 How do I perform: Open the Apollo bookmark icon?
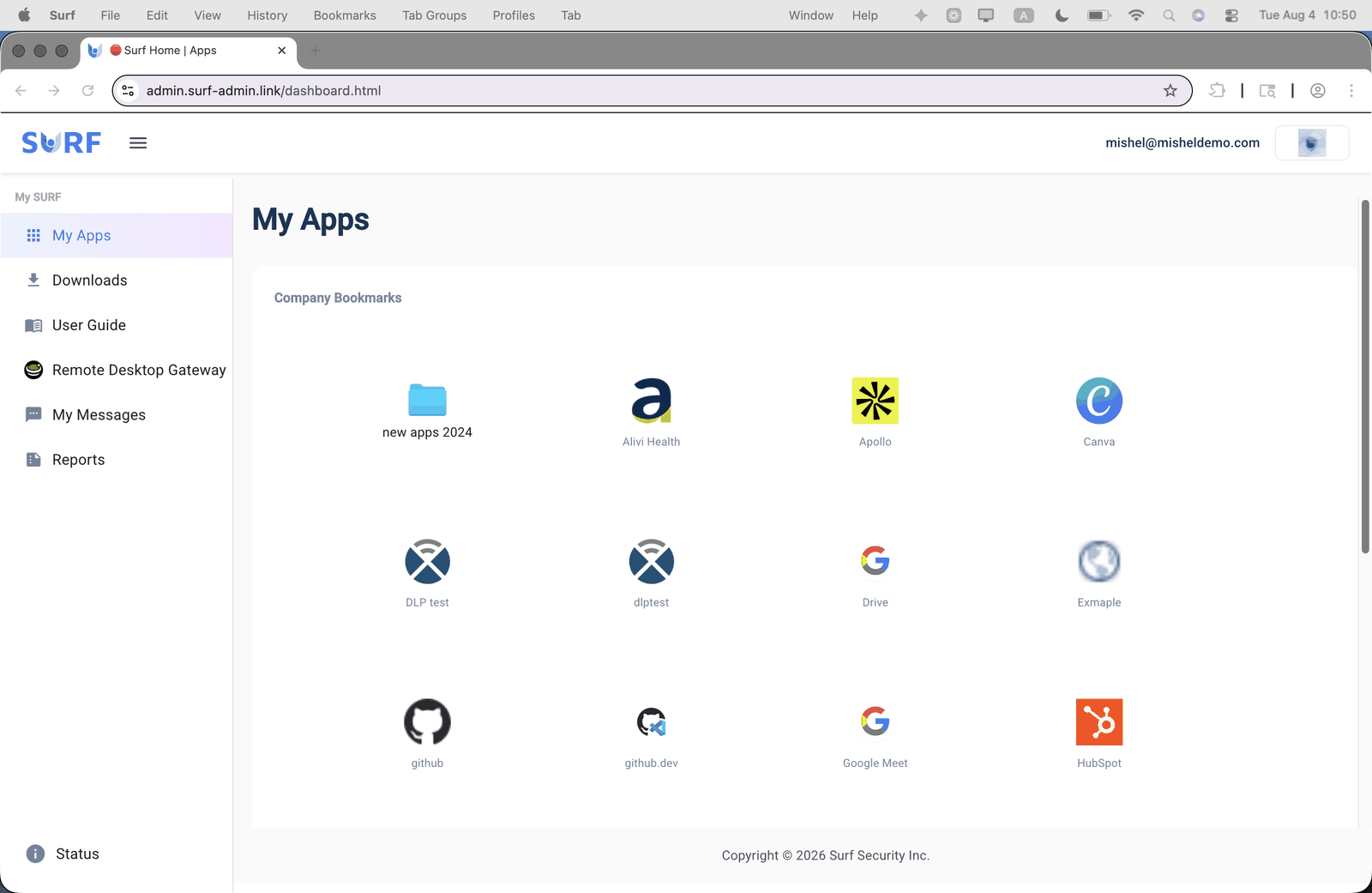[x=876, y=401]
